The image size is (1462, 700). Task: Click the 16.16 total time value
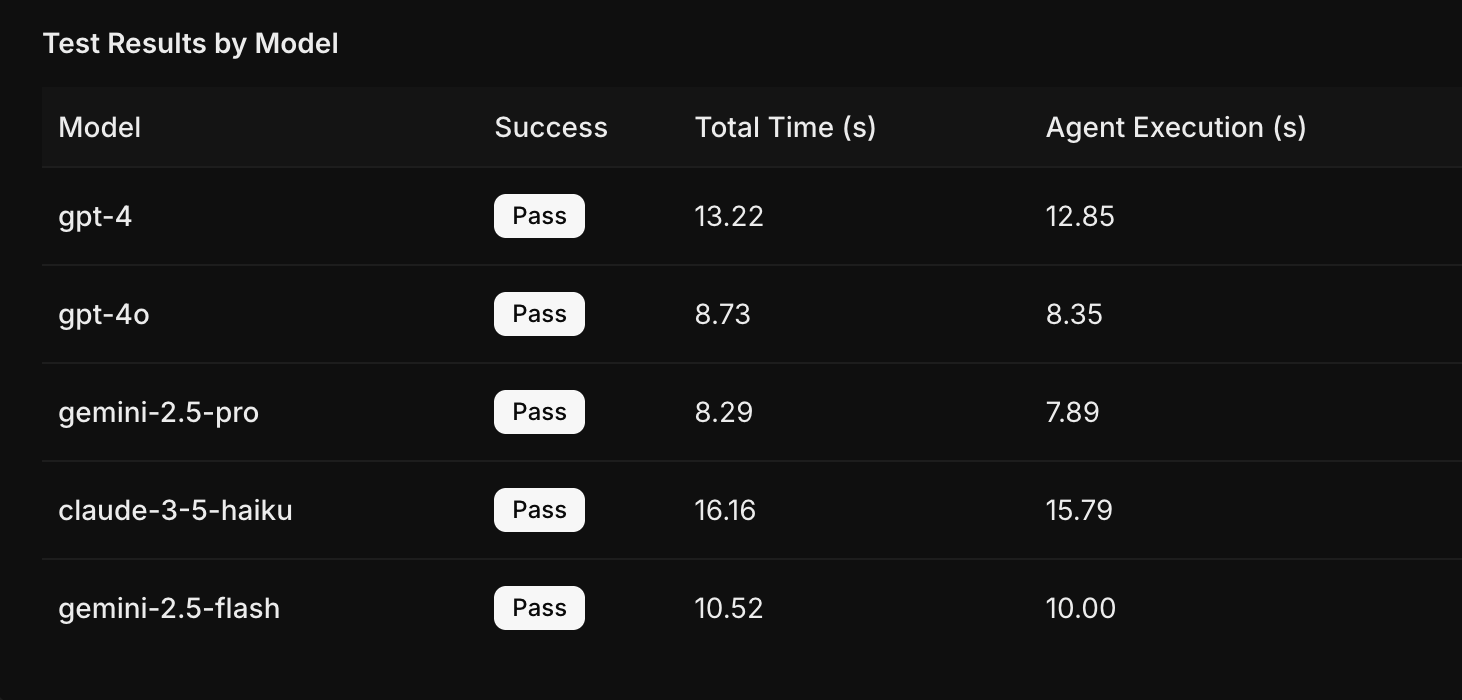pos(725,510)
